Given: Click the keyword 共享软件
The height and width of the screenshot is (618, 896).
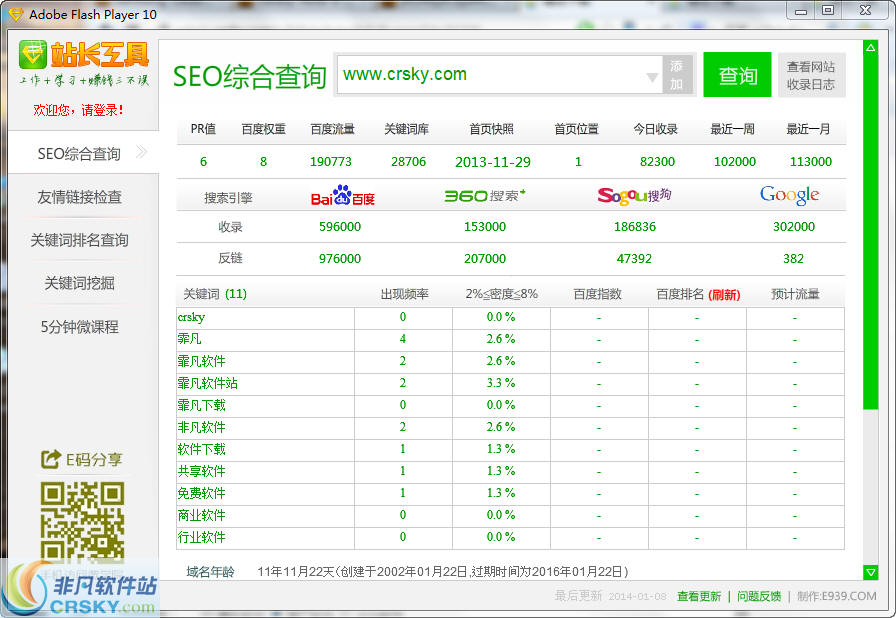Looking at the screenshot, I should (201, 471).
